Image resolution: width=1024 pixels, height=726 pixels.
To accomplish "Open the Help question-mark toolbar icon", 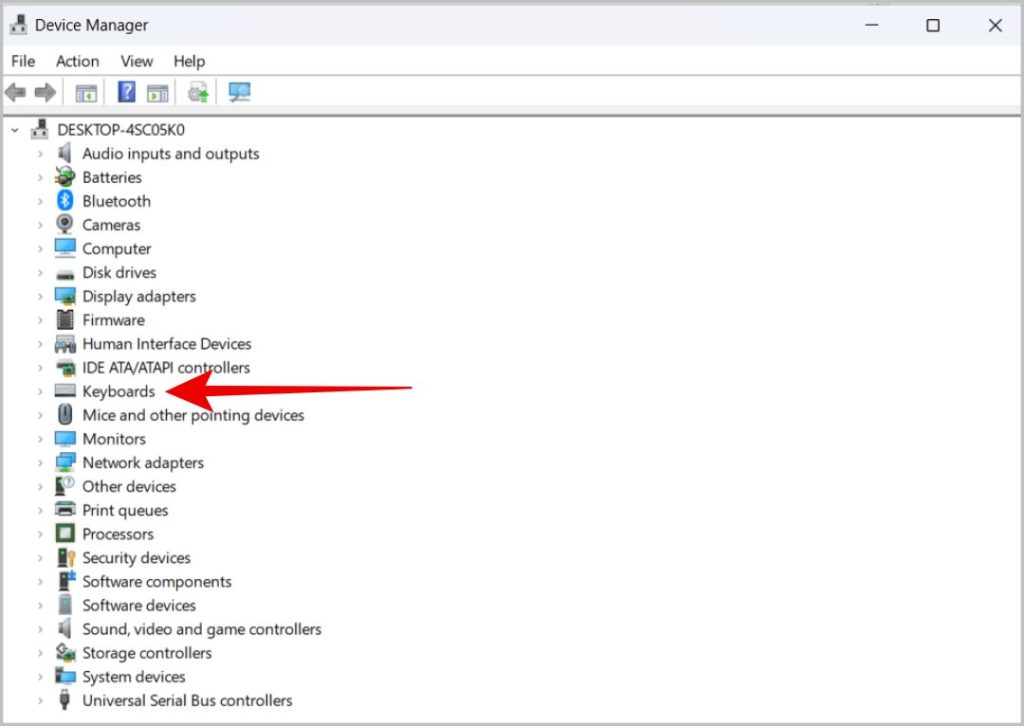I will 127,91.
